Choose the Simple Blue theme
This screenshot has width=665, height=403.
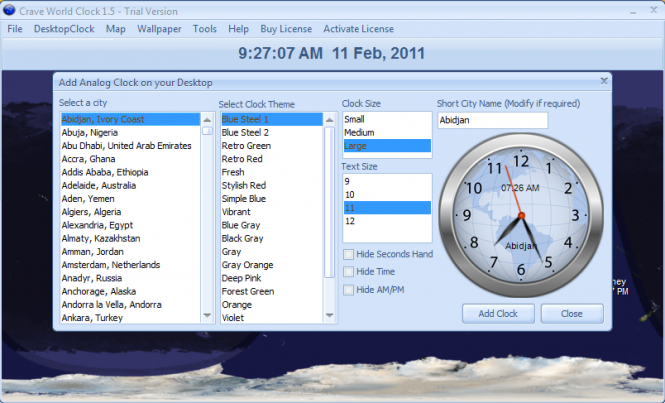[x=271, y=199]
